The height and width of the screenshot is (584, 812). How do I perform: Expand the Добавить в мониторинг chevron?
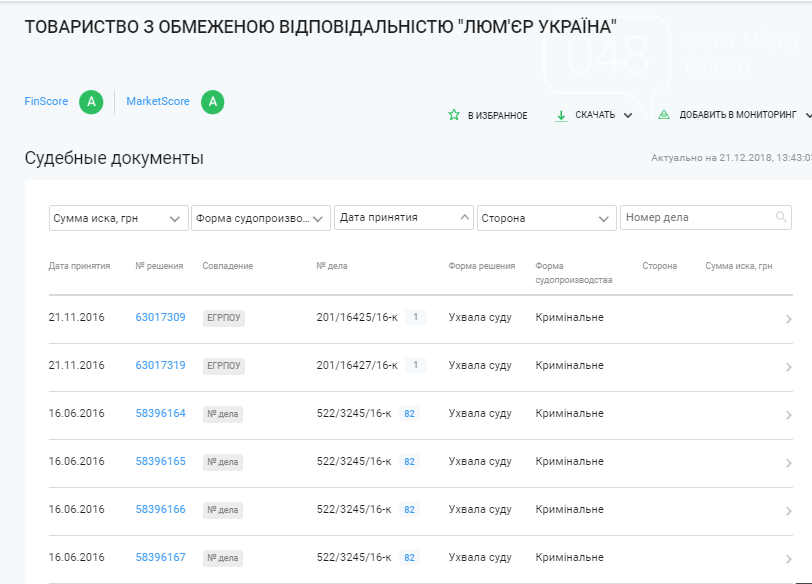[x=808, y=115]
